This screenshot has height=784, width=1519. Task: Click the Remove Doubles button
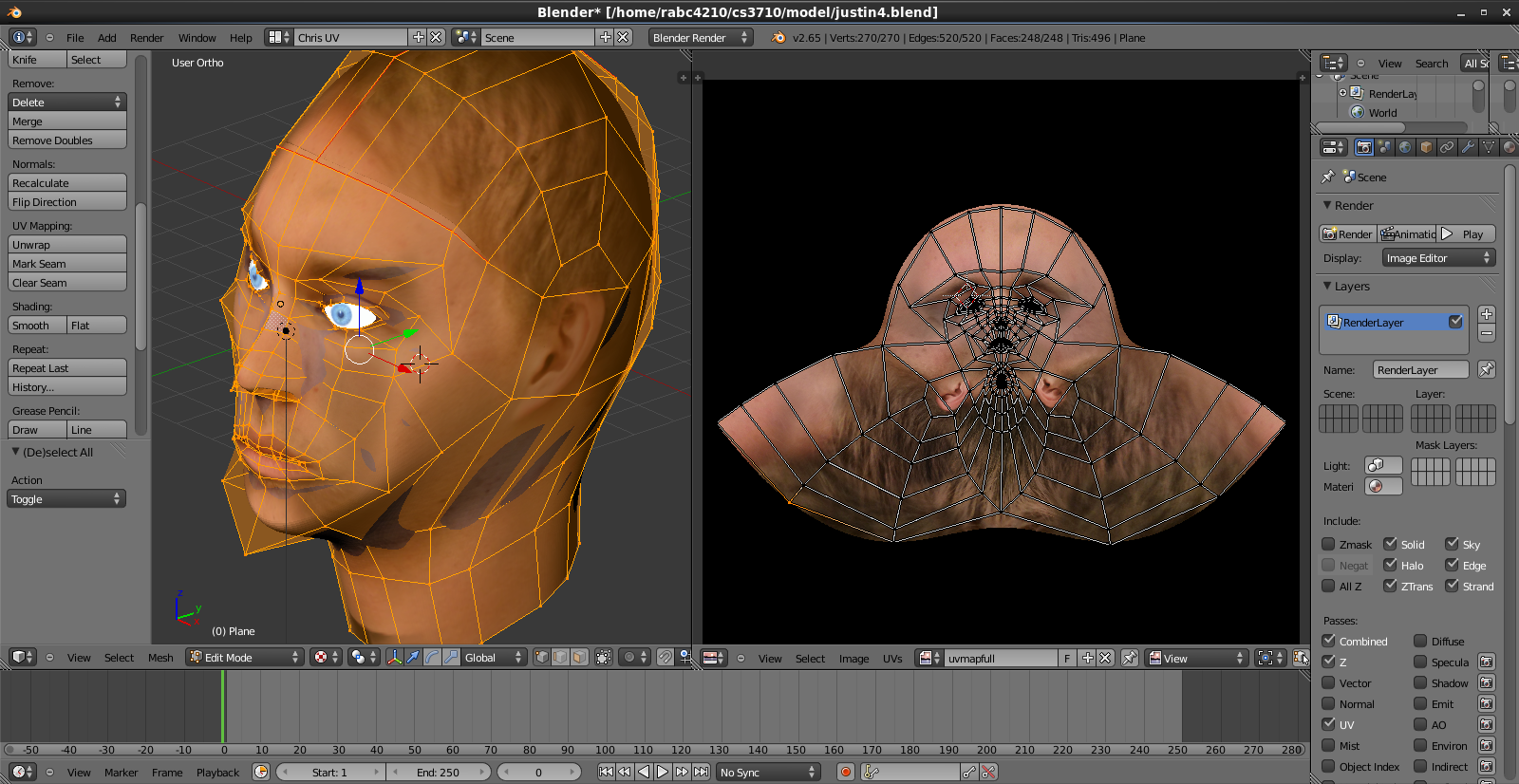pyautogui.click(x=66, y=140)
